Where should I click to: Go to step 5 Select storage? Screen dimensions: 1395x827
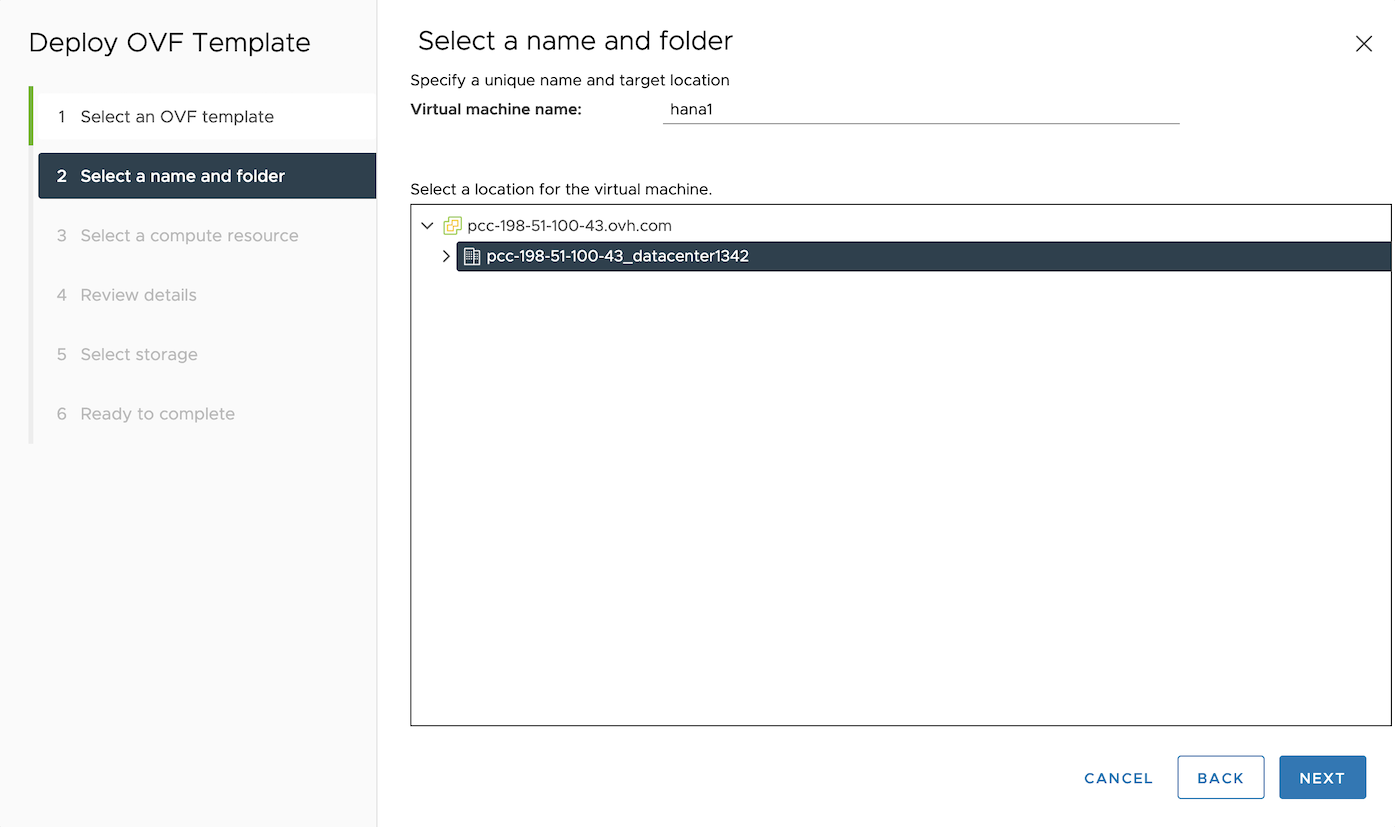[x=139, y=354]
